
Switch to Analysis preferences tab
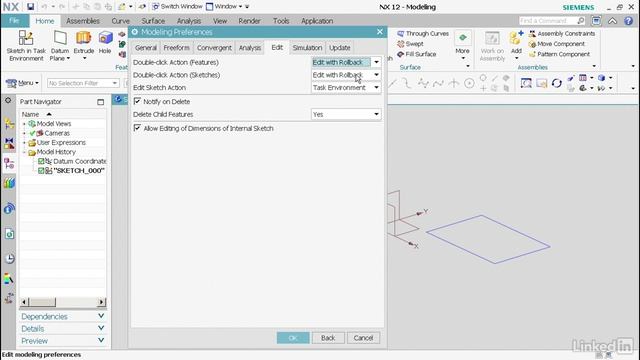point(249,48)
